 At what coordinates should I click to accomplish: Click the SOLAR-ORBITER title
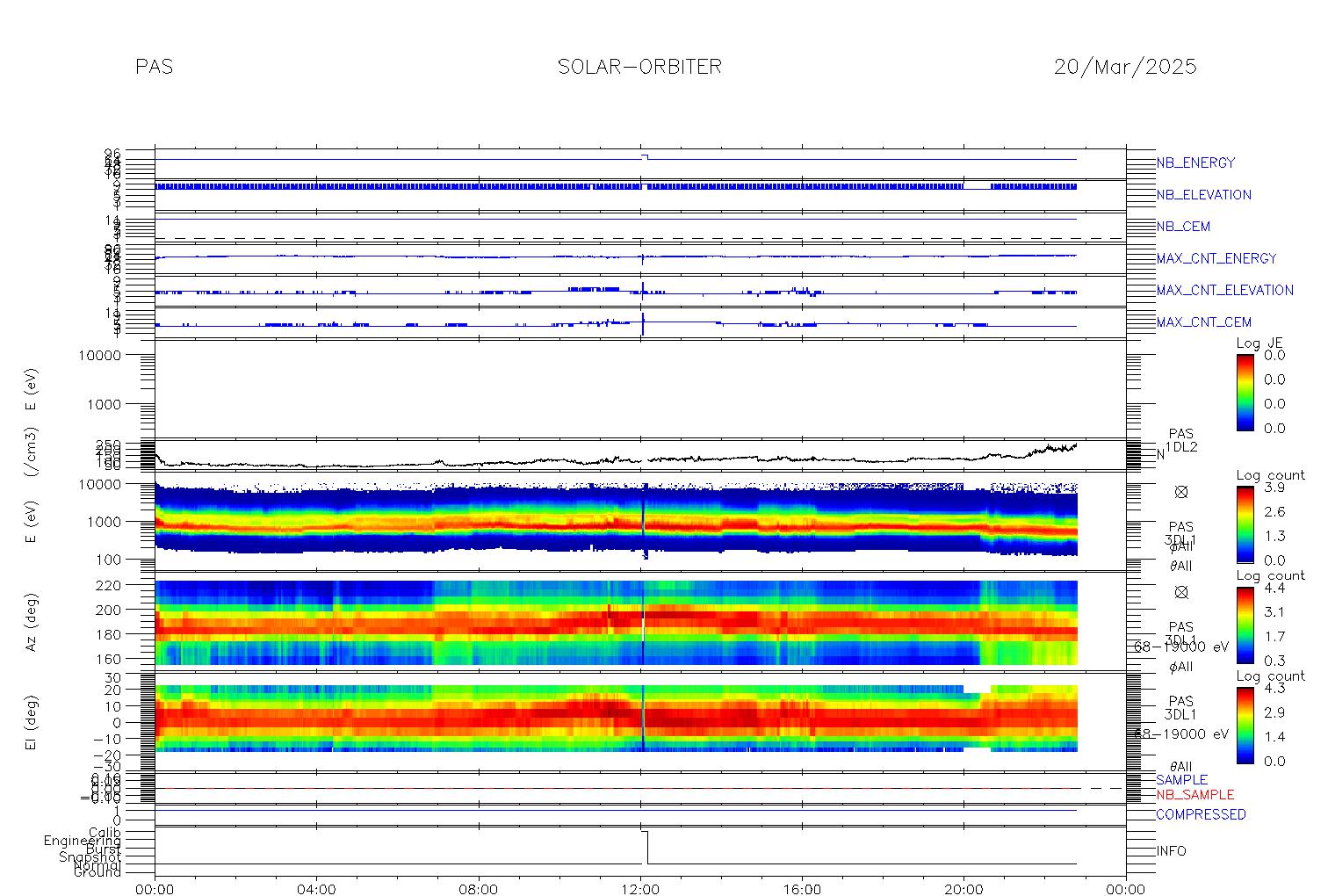639,67
